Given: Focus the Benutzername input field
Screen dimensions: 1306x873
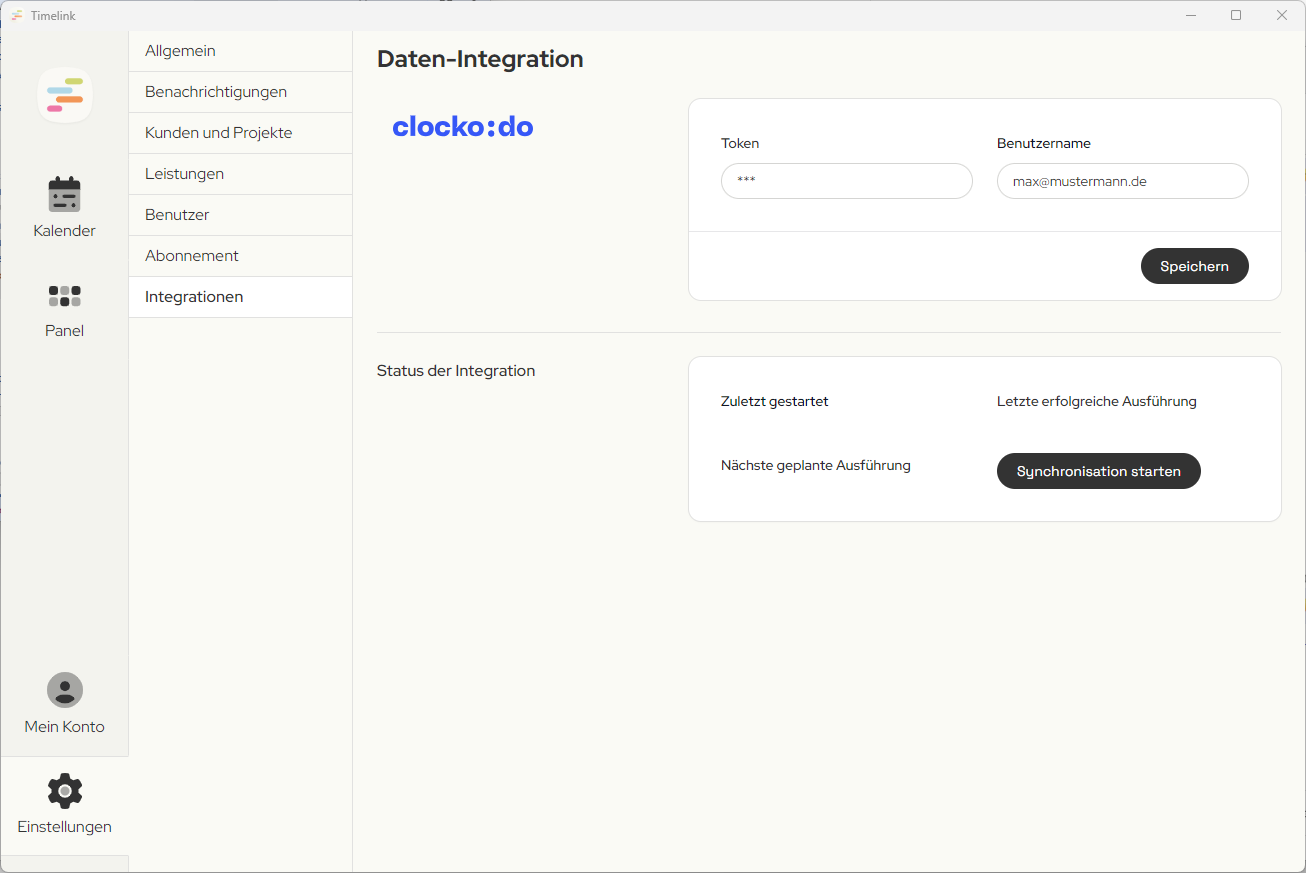Looking at the screenshot, I should pyautogui.click(x=1122, y=181).
